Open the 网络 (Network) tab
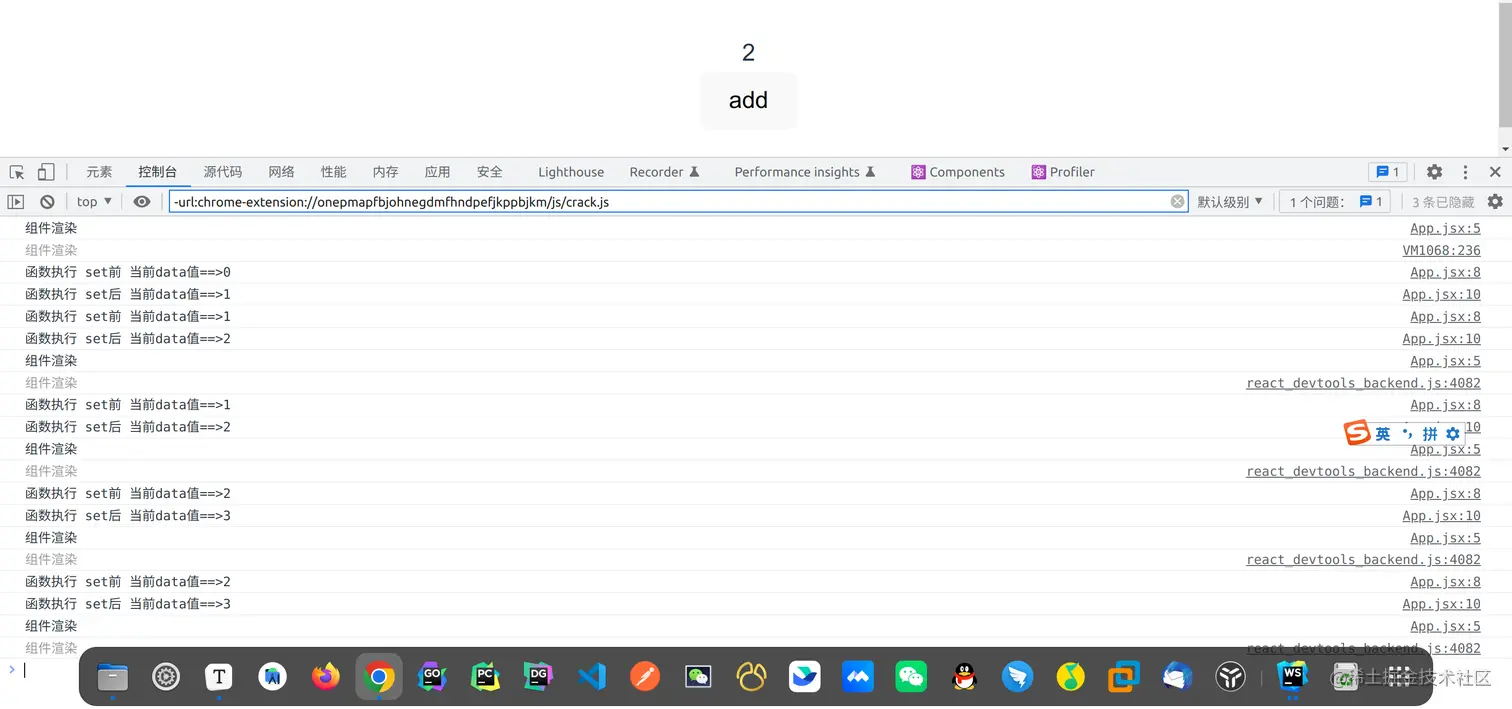 click(282, 172)
